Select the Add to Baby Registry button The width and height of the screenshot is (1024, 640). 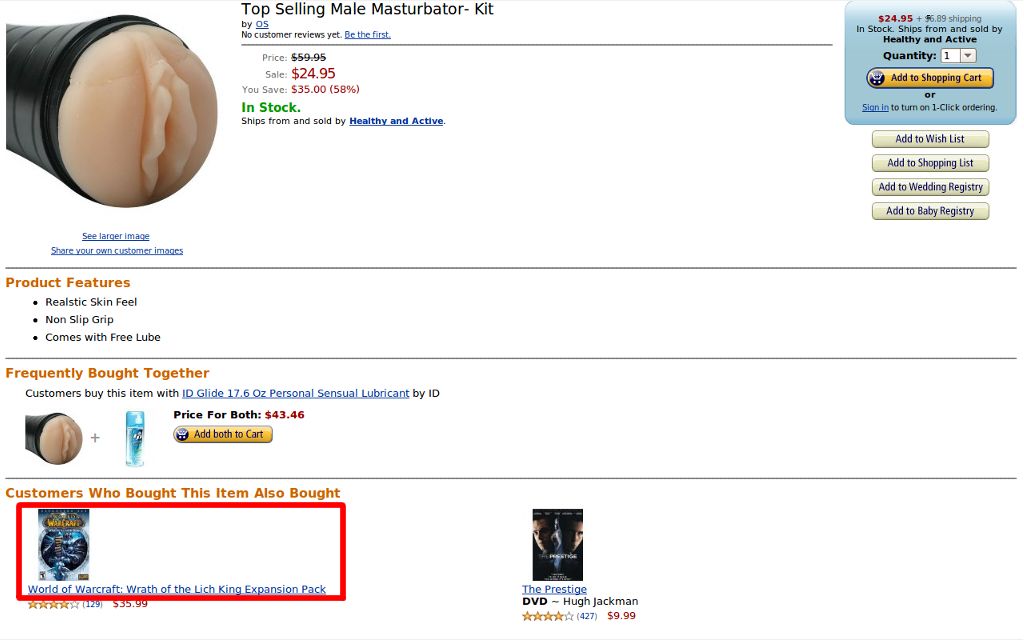[x=930, y=211]
